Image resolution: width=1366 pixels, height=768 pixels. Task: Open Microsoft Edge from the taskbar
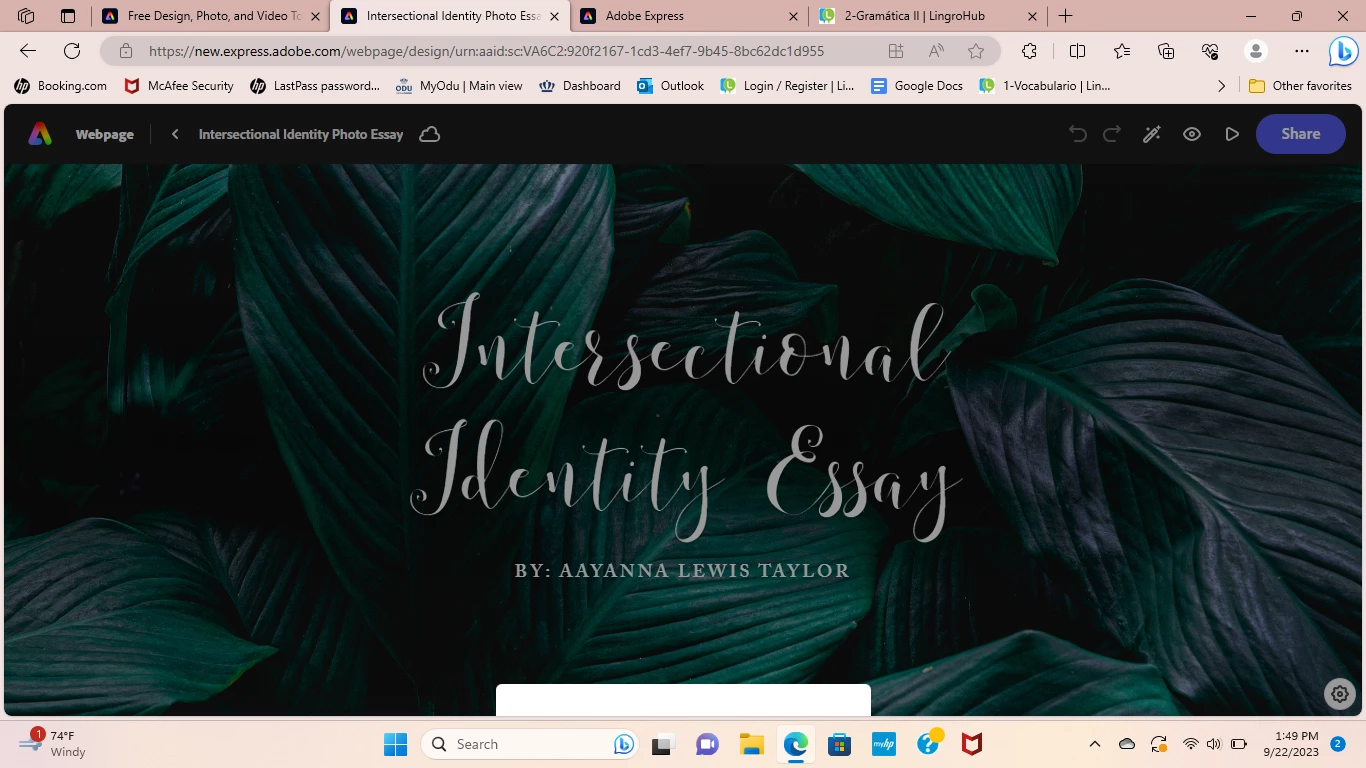[x=796, y=744]
